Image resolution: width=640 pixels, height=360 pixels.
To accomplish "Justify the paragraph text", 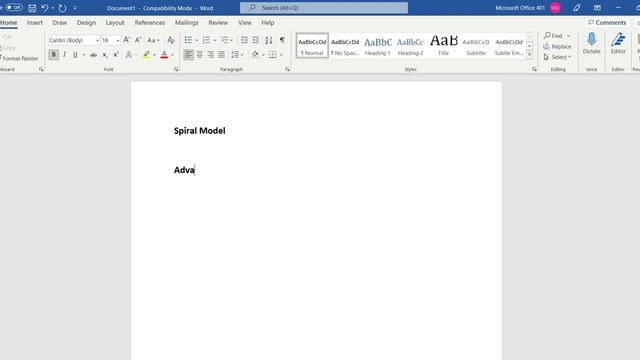I will pos(221,55).
